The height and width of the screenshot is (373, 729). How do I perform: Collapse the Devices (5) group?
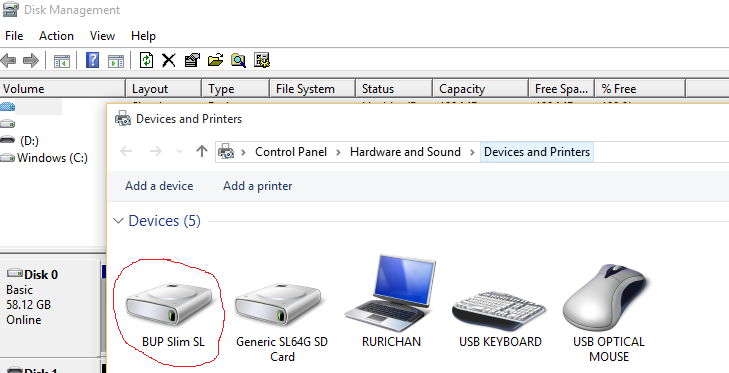[x=119, y=221]
